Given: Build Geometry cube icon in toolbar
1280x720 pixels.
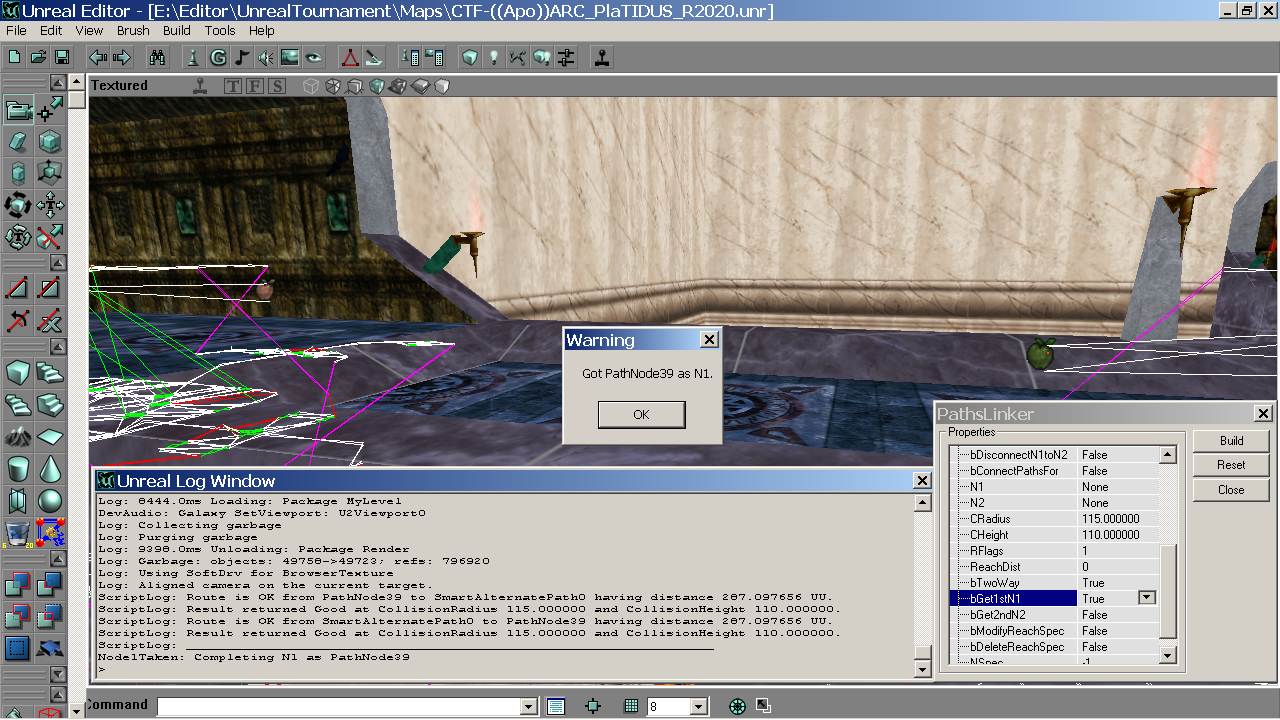Looking at the screenshot, I should 469,57.
